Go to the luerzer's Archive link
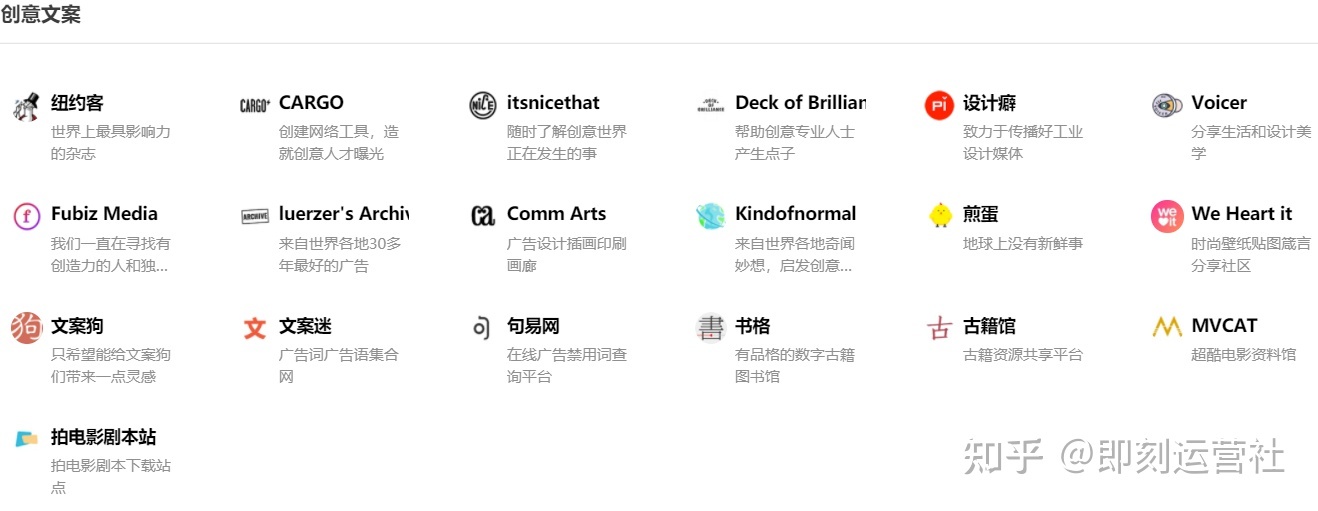The image size is (1318, 511). click(x=343, y=213)
